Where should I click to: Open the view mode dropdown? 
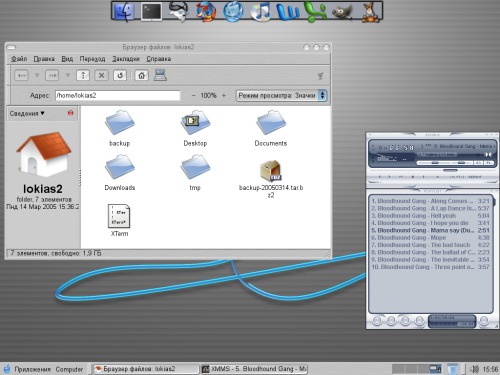pyautogui.click(x=281, y=95)
